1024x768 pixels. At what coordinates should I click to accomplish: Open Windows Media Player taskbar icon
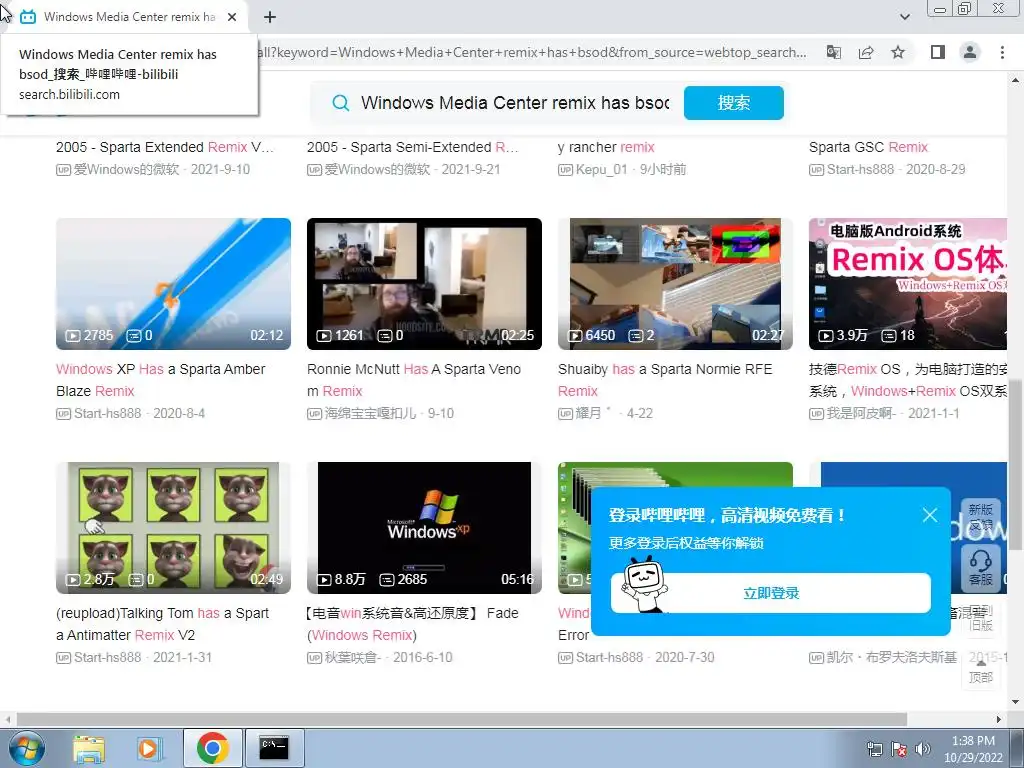[x=148, y=748]
